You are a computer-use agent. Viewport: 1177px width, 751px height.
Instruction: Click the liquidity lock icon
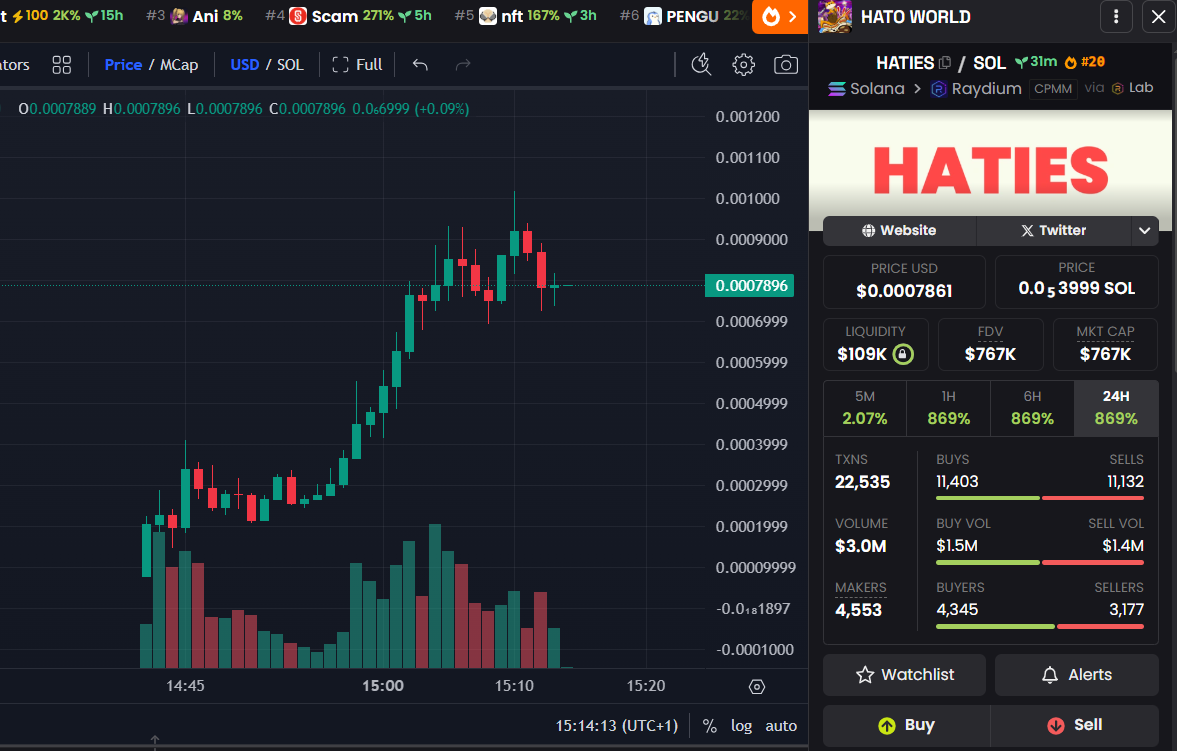point(903,354)
